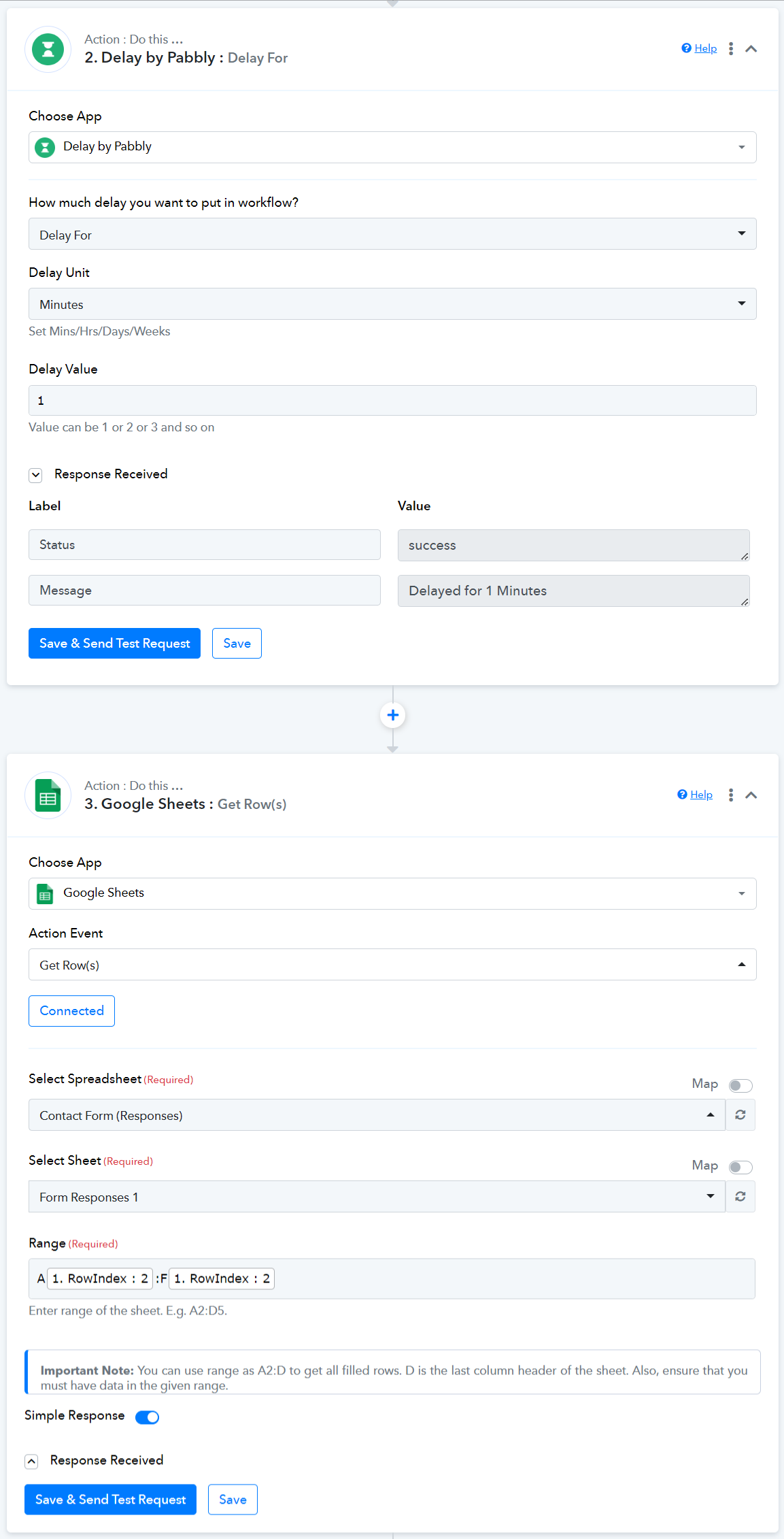Click Save button in Delay step
Image resolution: width=784 pixels, height=1539 pixels.
point(237,643)
